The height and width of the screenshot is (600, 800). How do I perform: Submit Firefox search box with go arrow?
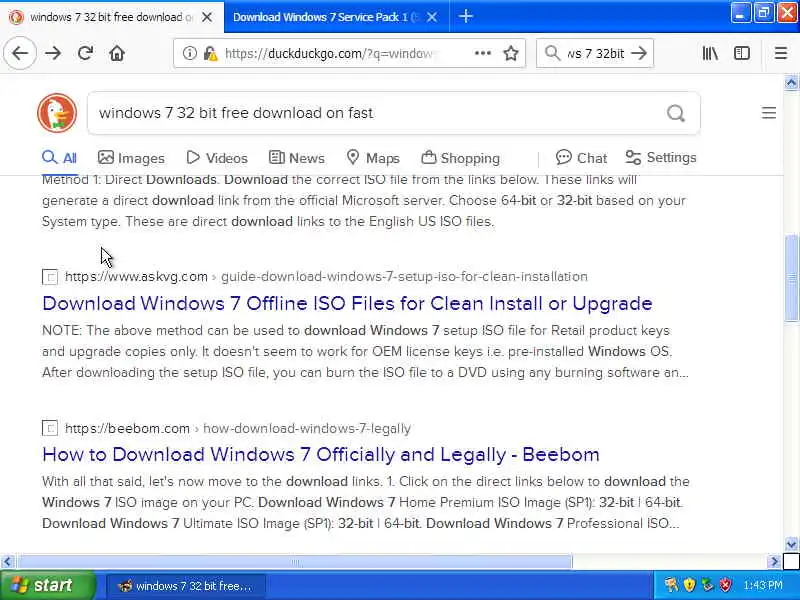tap(639, 53)
